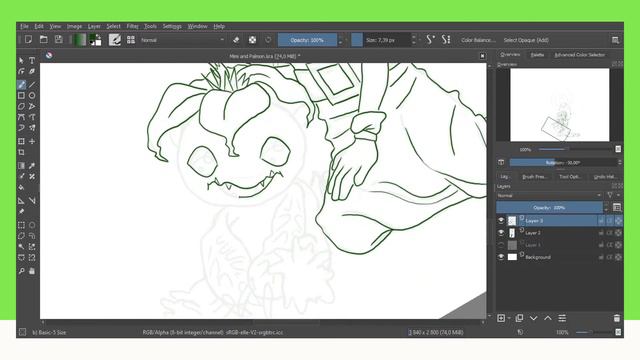This screenshot has width=640, height=360.
Task: Select the Text tool in toolbox
Action: coord(32,60)
